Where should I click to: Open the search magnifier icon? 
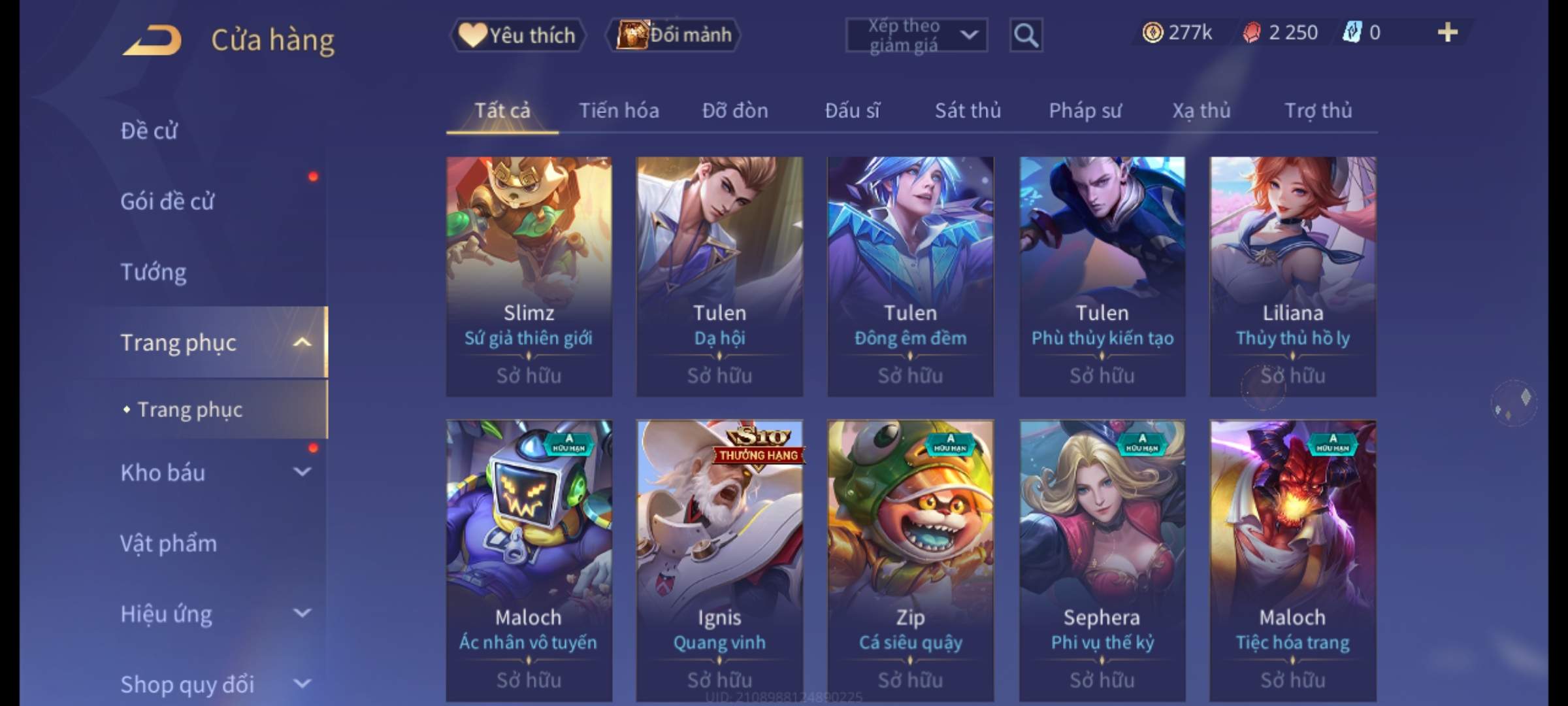coord(1026,35)
